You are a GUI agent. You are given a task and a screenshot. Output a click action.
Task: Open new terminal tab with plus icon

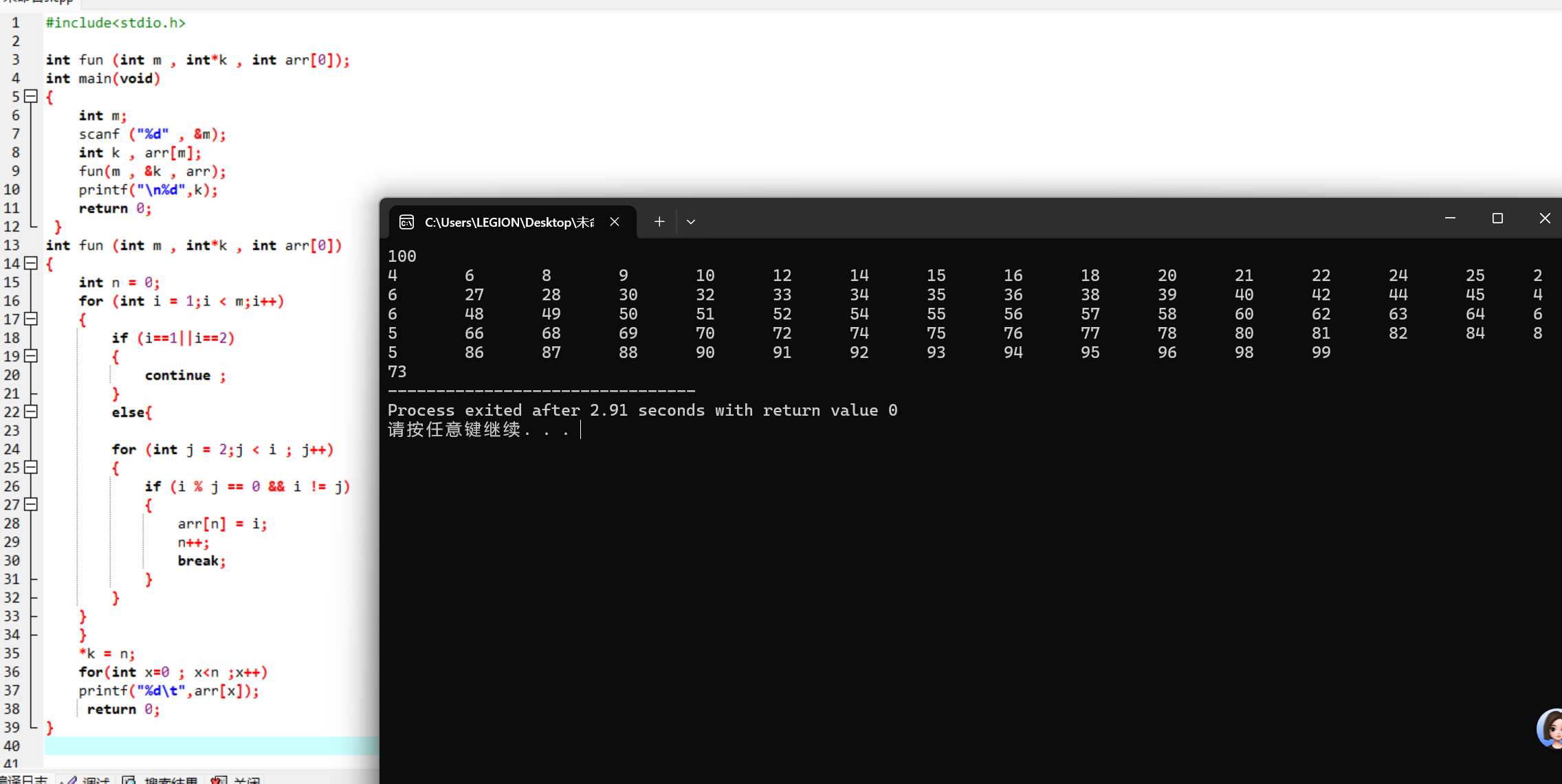point(659,221)
